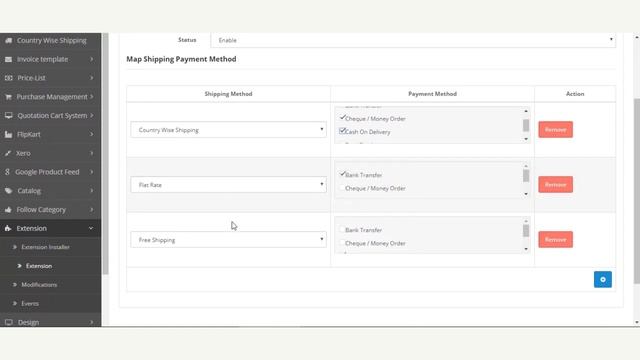Open the Extension submenu link

[39, 266]
